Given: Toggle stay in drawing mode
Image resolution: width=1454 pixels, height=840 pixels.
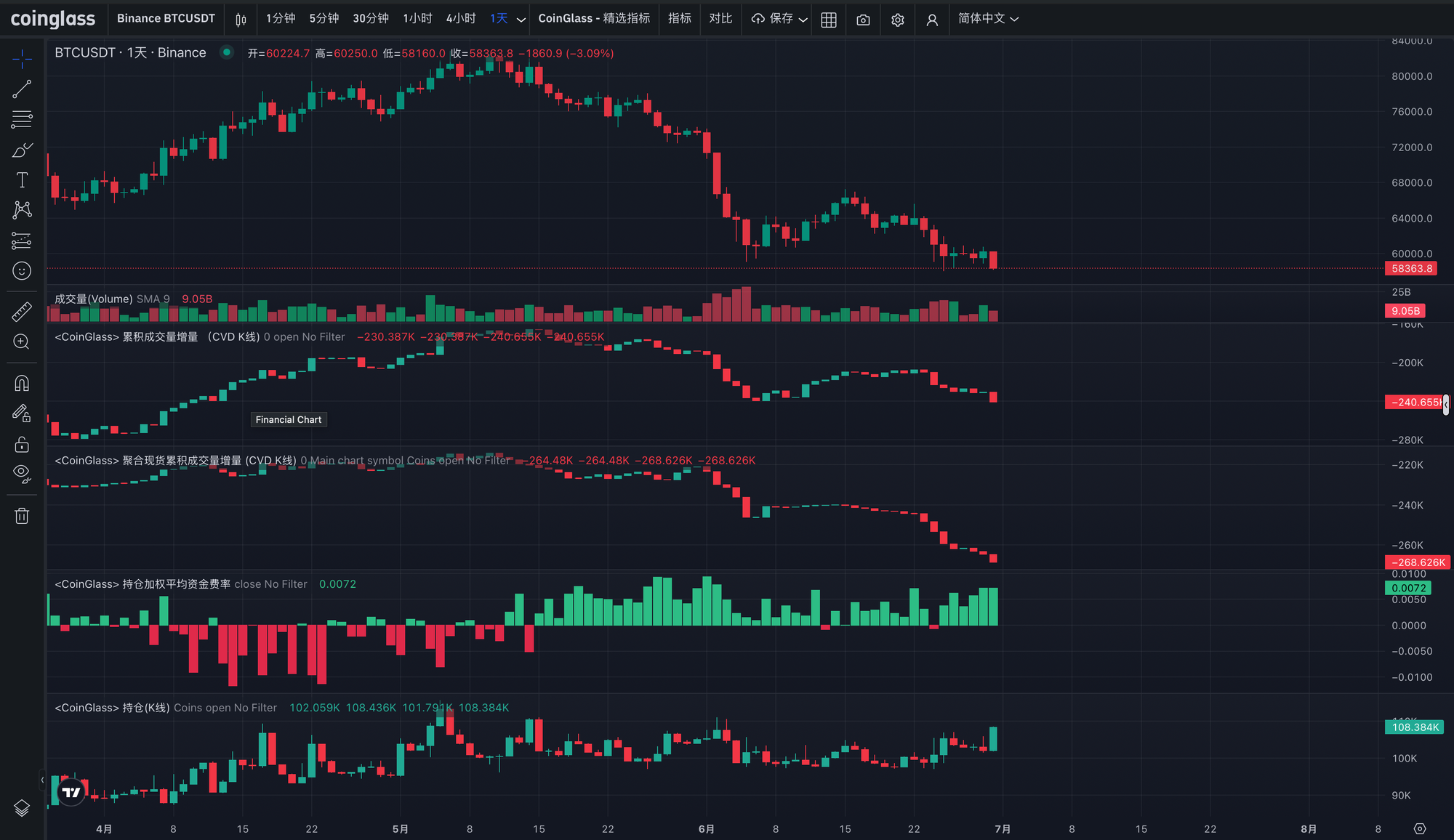Looking at the screenshot, I should 22,413.
